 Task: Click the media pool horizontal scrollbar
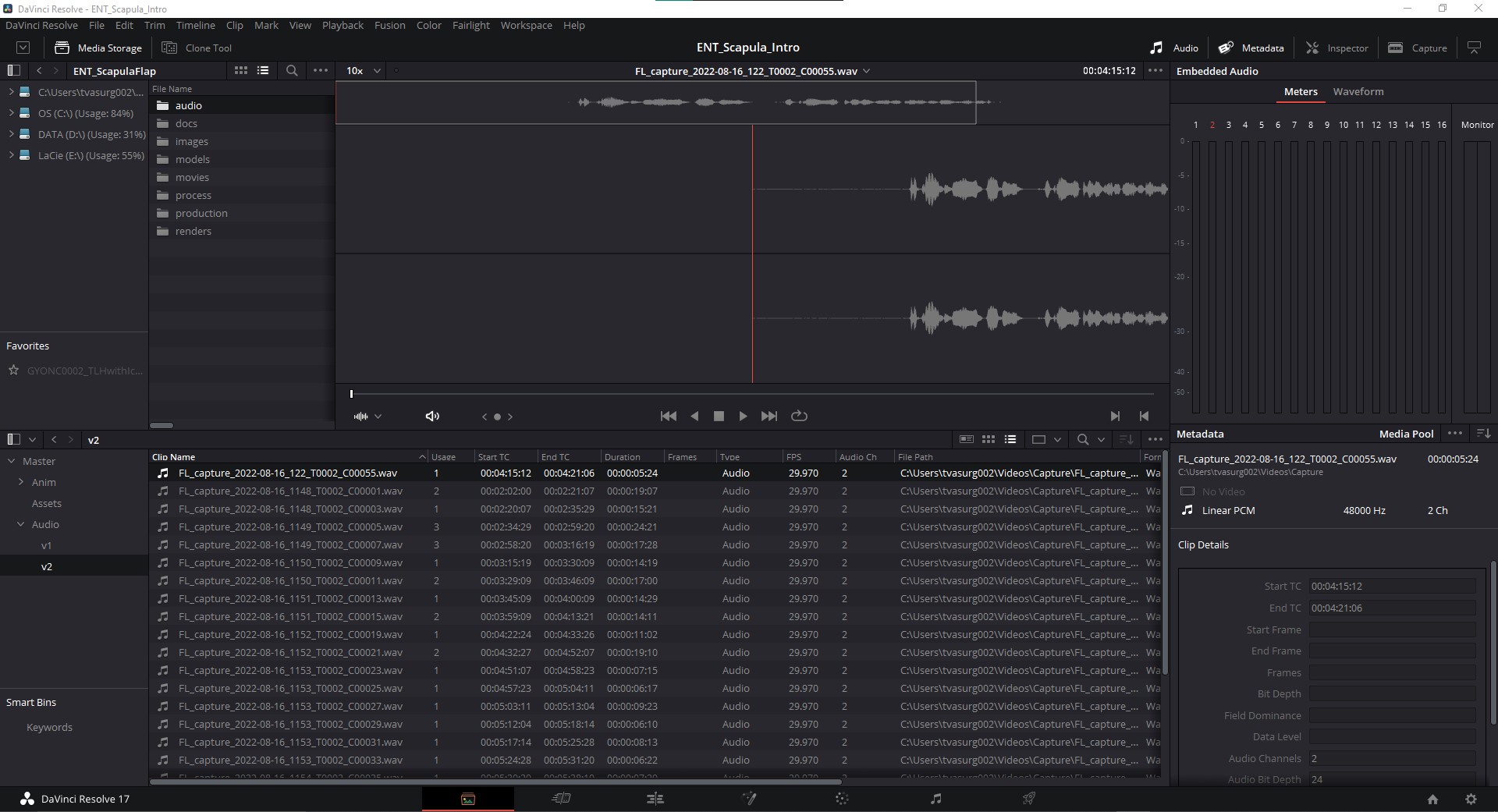tap(495, 782)
